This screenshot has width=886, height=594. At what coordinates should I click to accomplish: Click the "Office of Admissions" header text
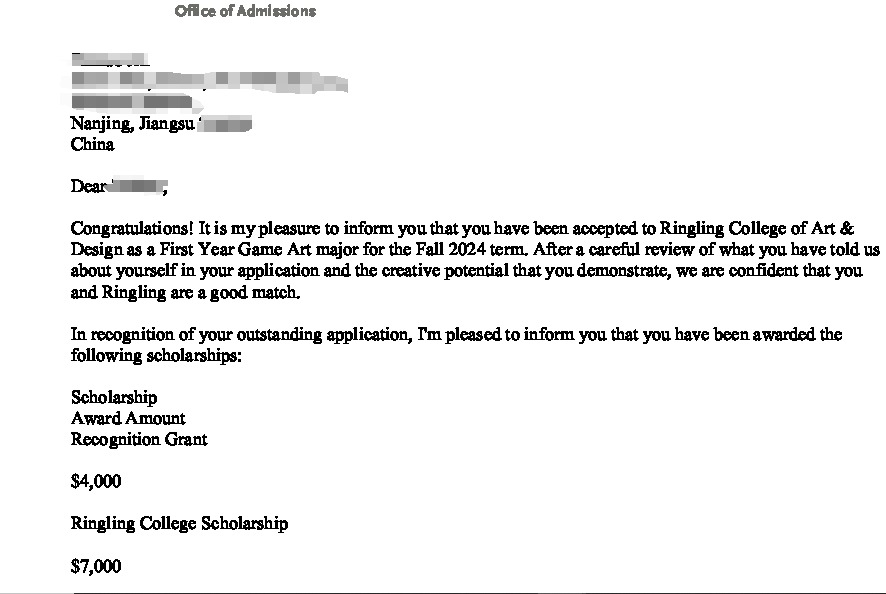[x=245, y=11]
